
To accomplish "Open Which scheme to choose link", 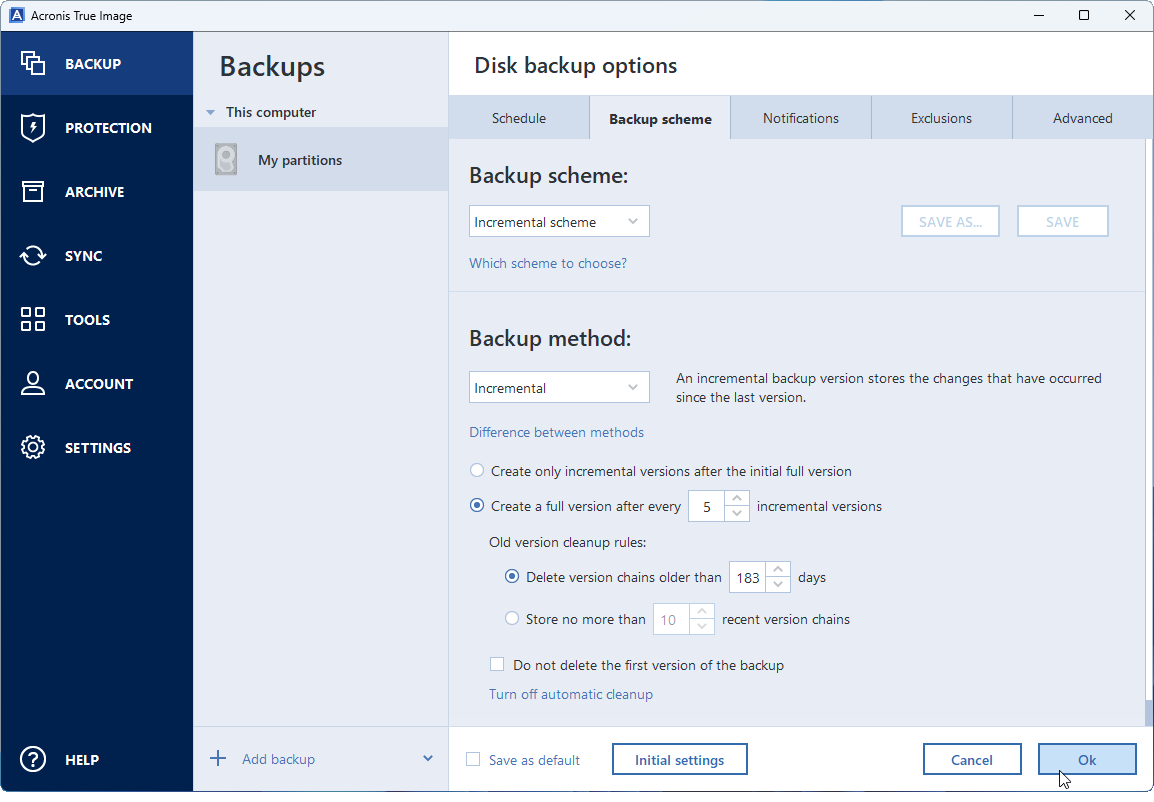I will [x=548, y=263].
